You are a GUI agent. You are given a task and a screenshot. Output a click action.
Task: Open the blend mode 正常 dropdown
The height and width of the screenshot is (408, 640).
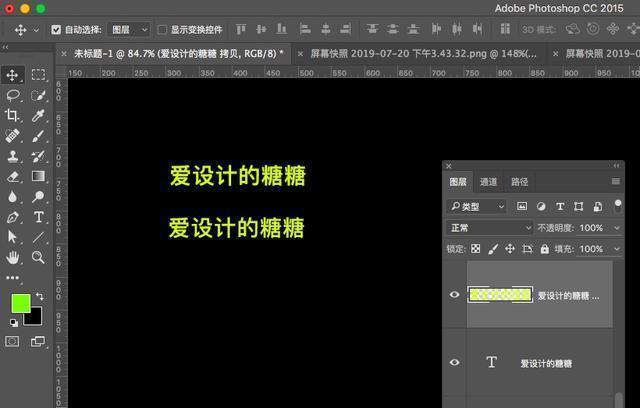490,228
